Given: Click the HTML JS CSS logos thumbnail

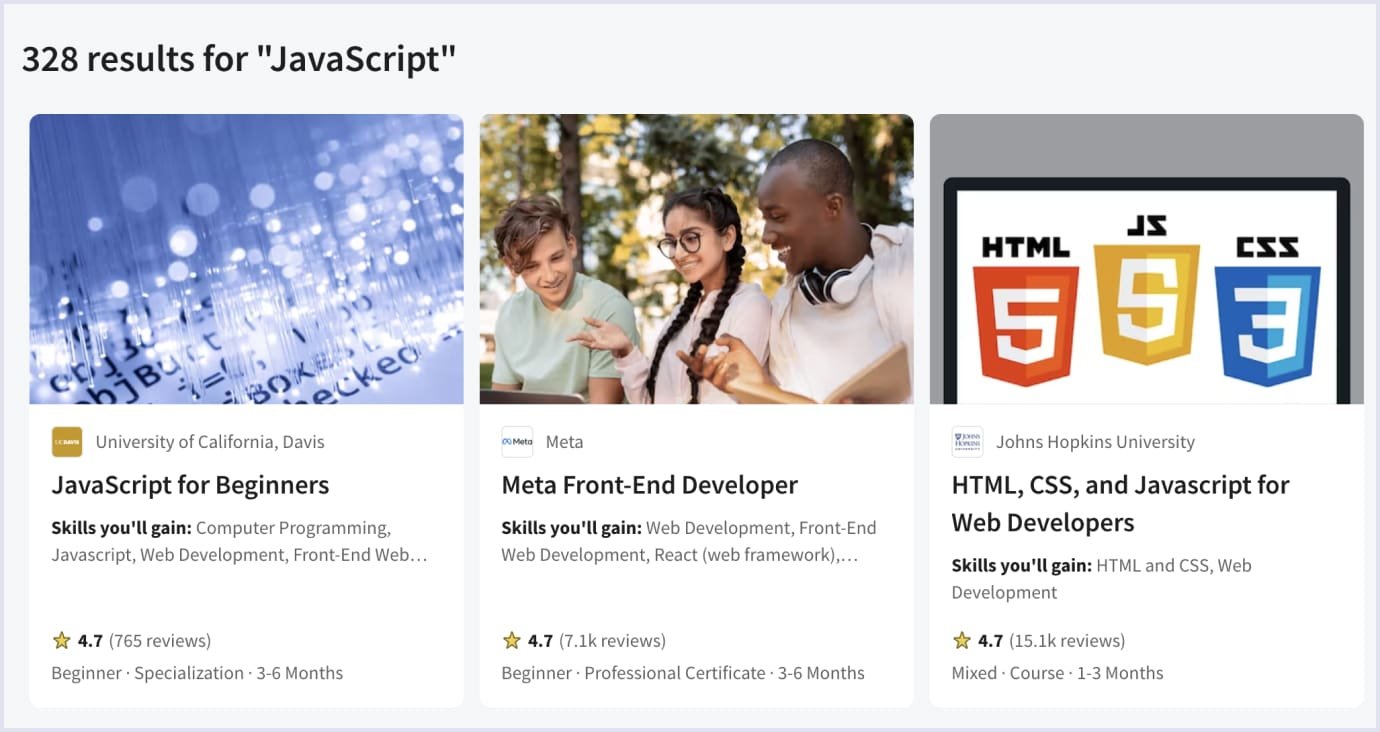Looking at the screenshot, I should pos(1147,259).
